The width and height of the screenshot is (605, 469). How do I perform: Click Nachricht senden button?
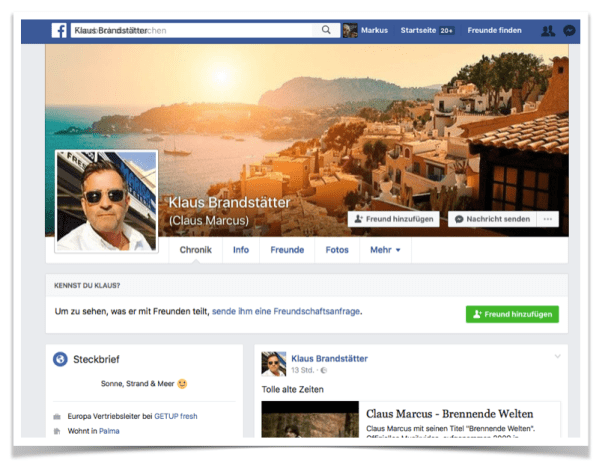pyautogui.click(x=492, y=219)
